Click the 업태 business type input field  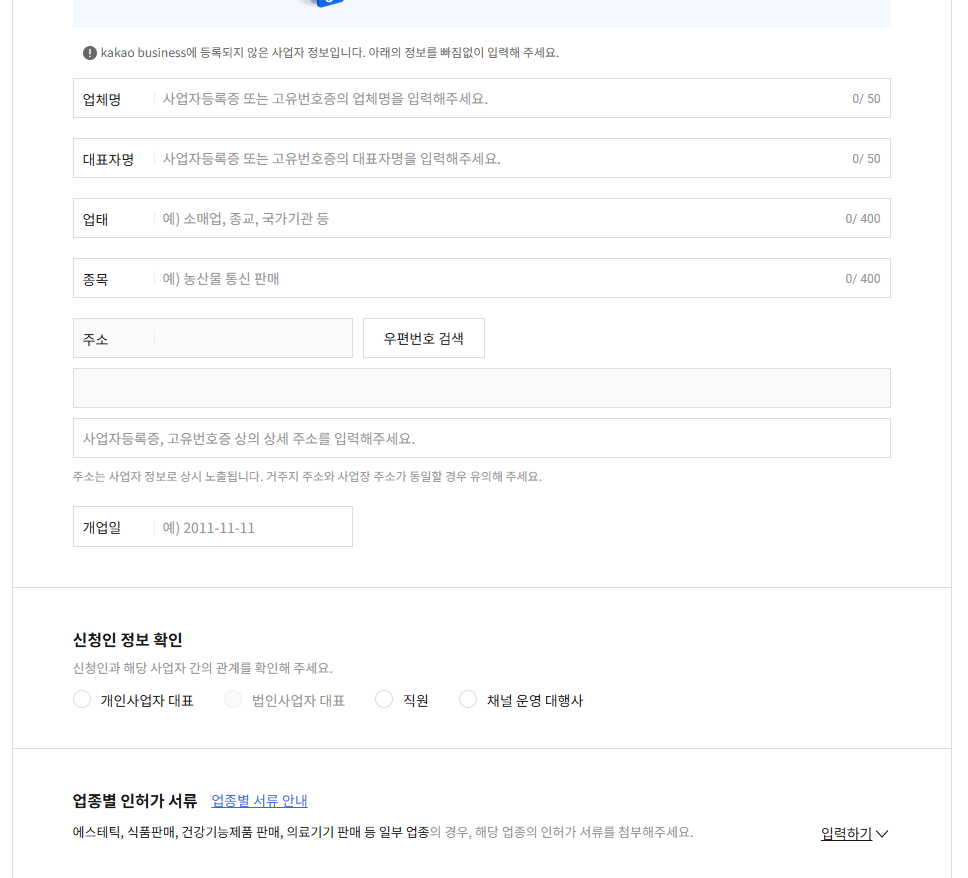click(x=482, y=218)
